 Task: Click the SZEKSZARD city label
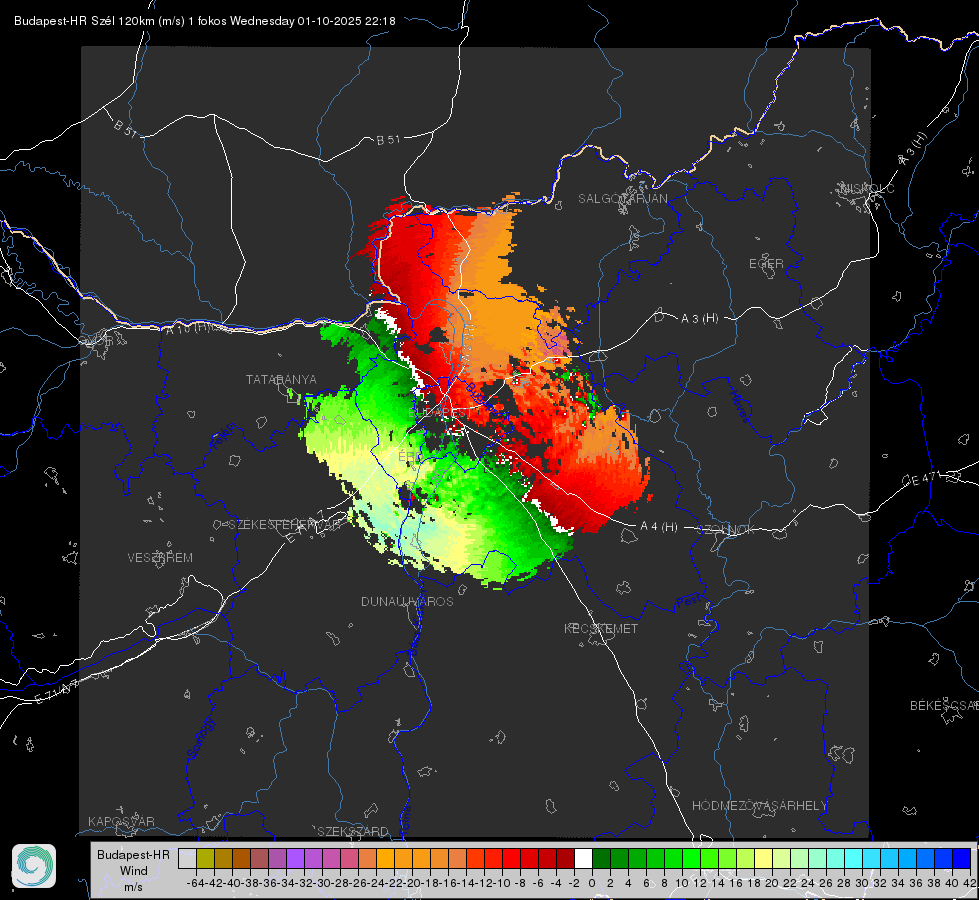click(352, 832)
